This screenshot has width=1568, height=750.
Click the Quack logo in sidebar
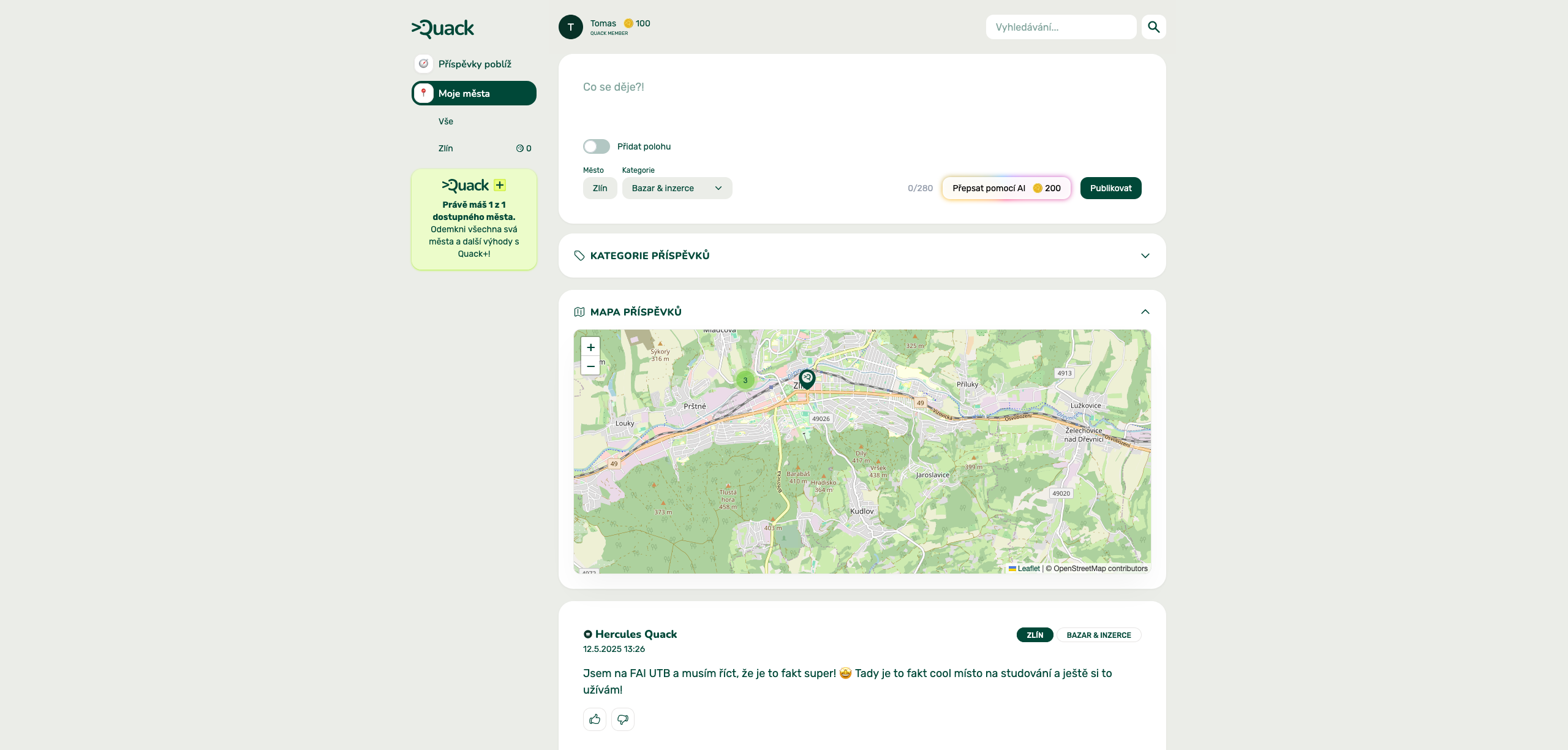[x=443, y=28]
